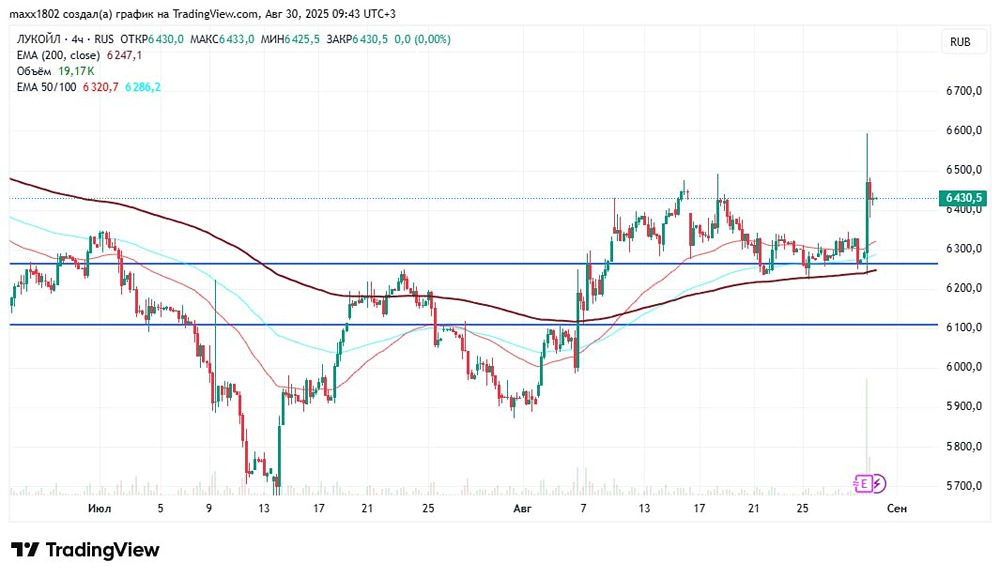
Task: Click the EMA (200, close) indicator label
Action: [x=58, y=56]
